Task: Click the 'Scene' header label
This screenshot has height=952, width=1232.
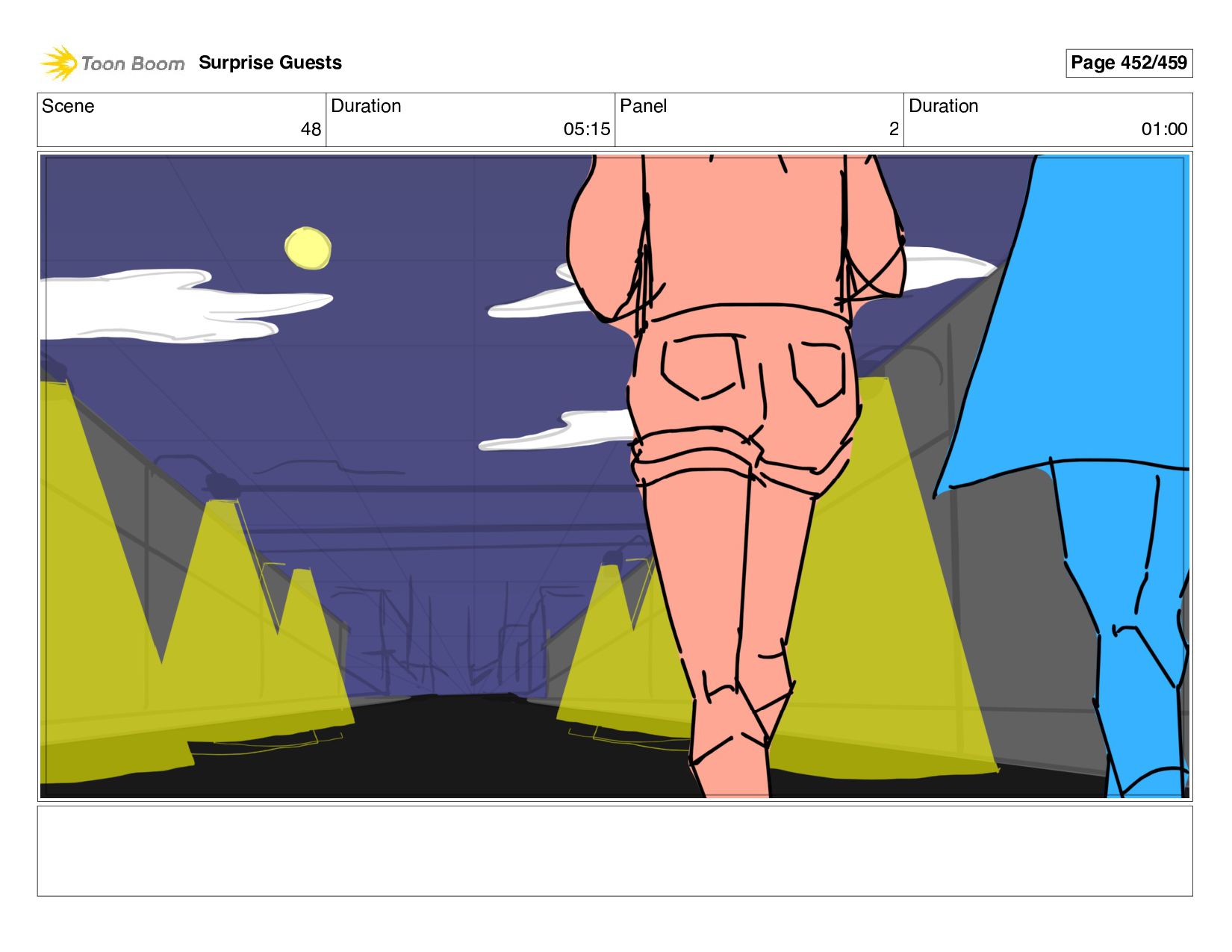Action: click(x=68, y=106)
